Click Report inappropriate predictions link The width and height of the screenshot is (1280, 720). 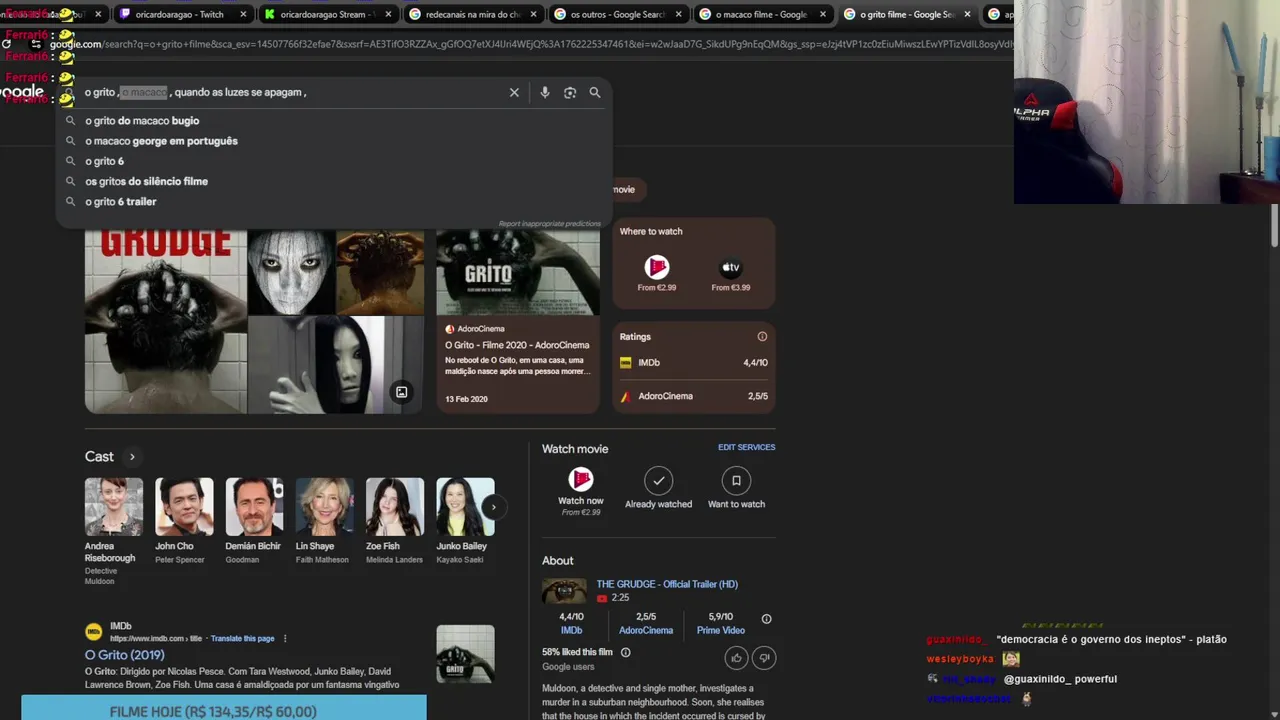point(549,224)
